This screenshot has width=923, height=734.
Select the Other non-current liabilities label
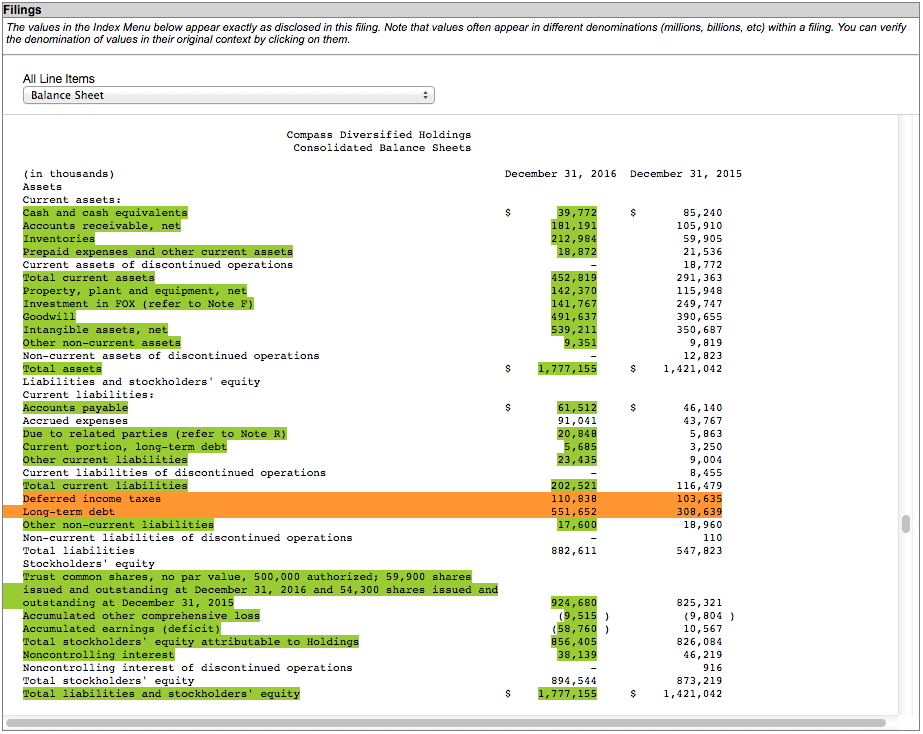118,525
